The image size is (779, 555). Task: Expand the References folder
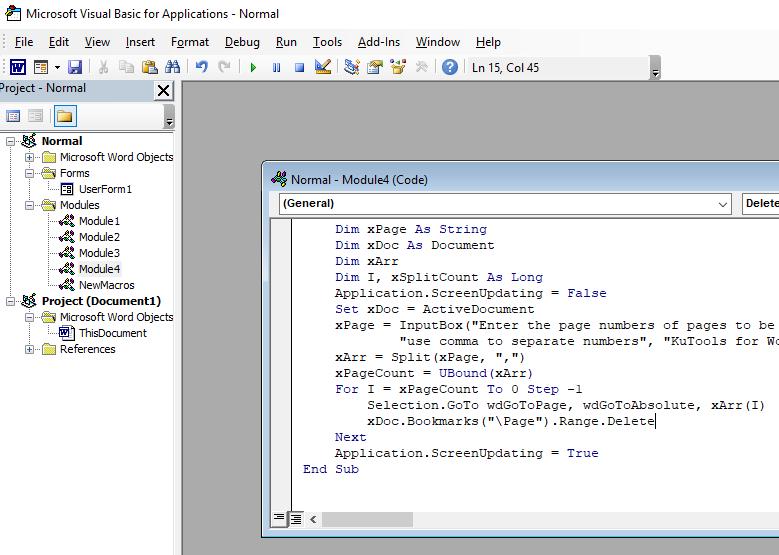(30, 349)
